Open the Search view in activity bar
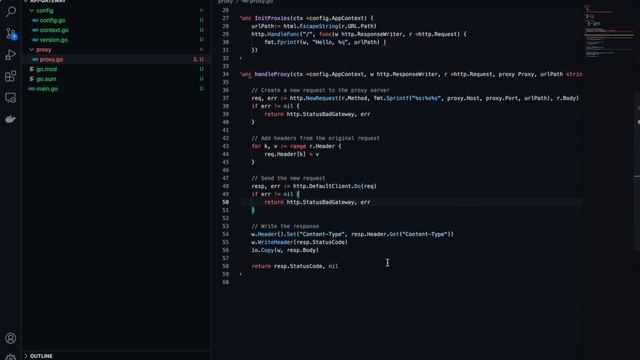The width and height of the screenshot is (640, 360). pos(11,11)
